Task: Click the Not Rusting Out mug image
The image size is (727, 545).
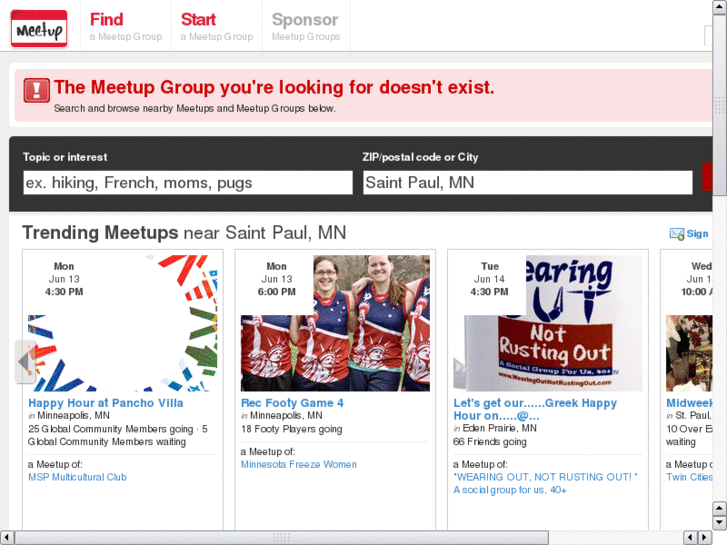Action: [x=548, y=323]
